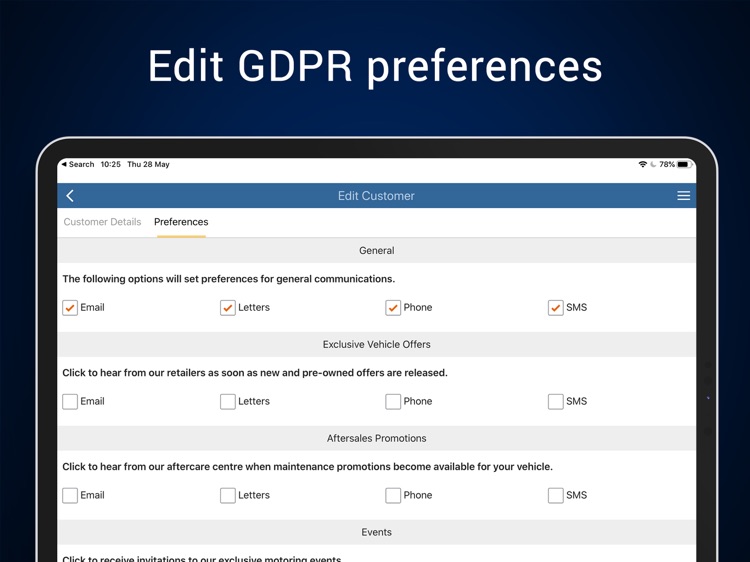The height and width of the screenshot is (562, 750).
Task: Enable Letters for Aftersales Promotions
Action: (x=228, y=495)
